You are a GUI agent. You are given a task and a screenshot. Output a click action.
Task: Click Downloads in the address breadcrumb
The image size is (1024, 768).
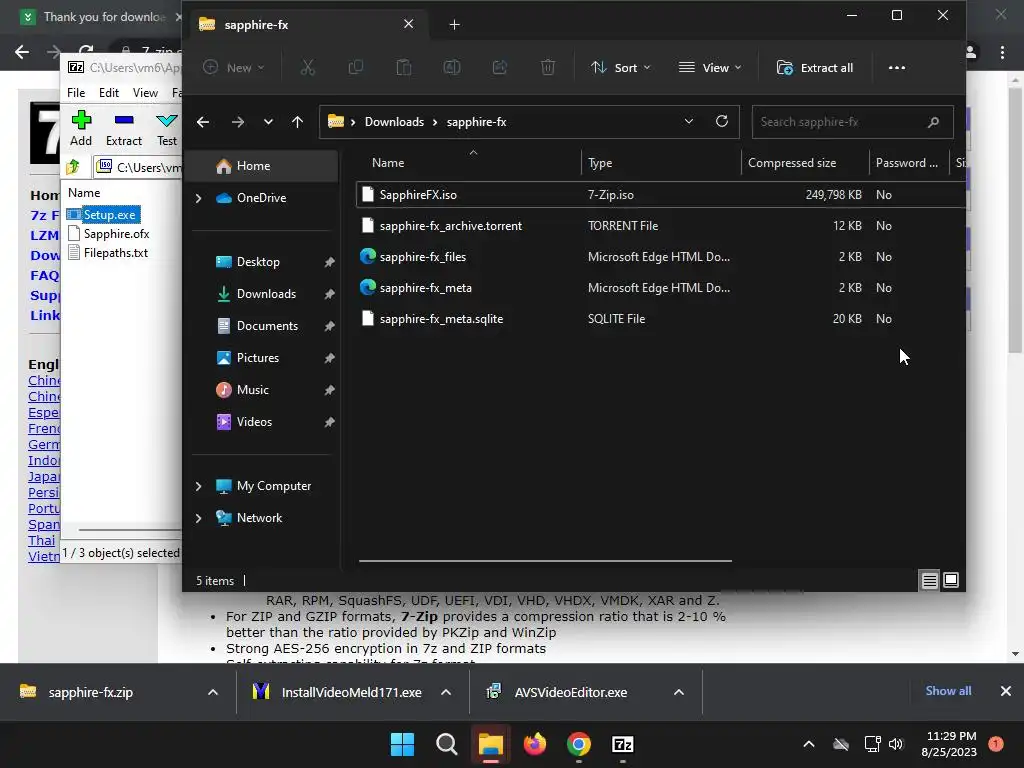point(394,121)
